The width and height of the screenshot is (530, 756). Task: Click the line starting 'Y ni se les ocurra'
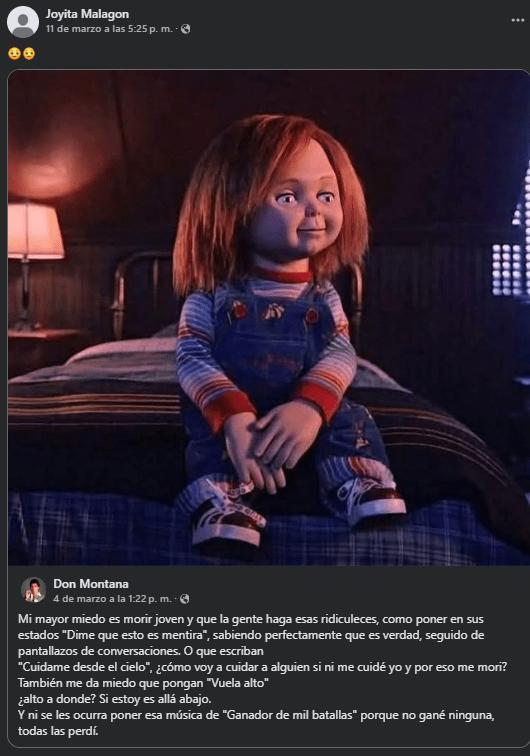[x=256, y=715]
